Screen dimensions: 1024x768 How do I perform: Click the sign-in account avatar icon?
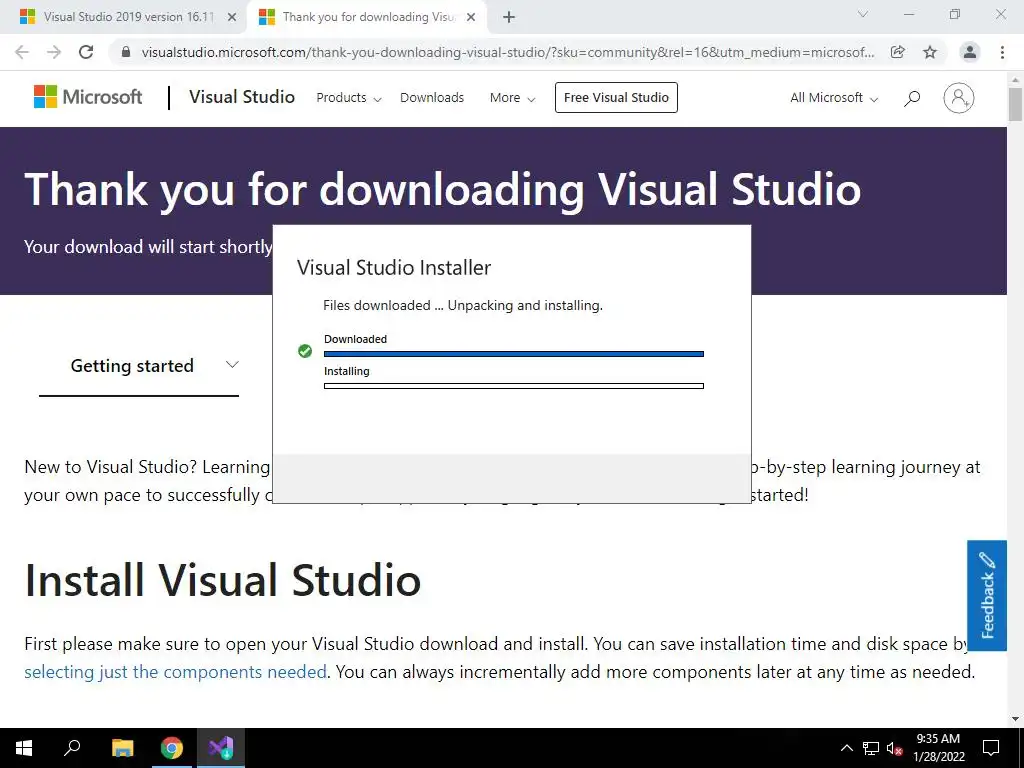(x=958, y=98)
